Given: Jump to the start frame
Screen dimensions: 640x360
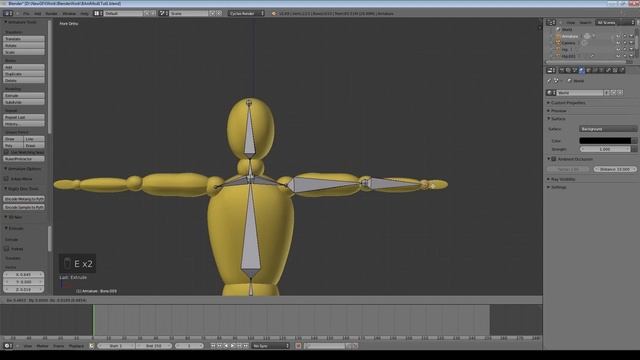Looking at the screenshot, I should point(213,346).
